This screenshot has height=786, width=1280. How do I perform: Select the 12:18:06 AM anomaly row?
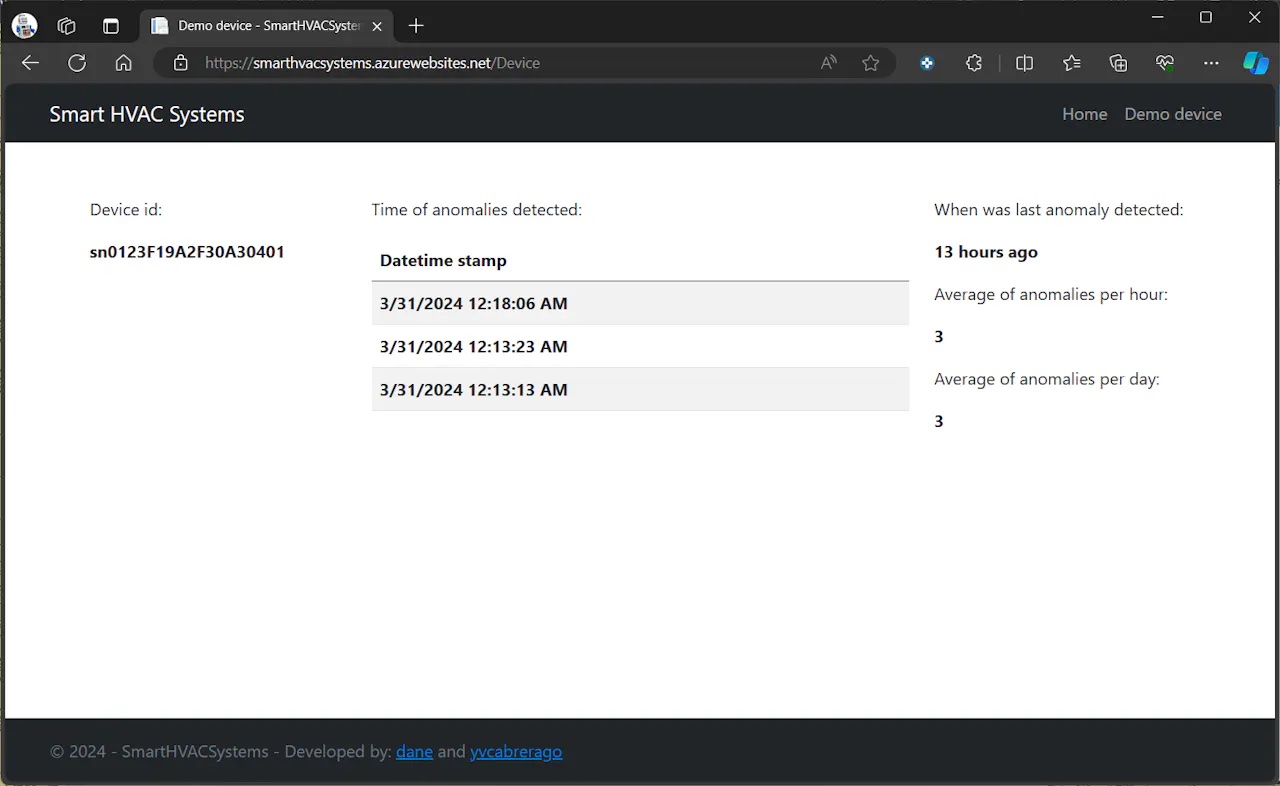click(x=640, y=303)
